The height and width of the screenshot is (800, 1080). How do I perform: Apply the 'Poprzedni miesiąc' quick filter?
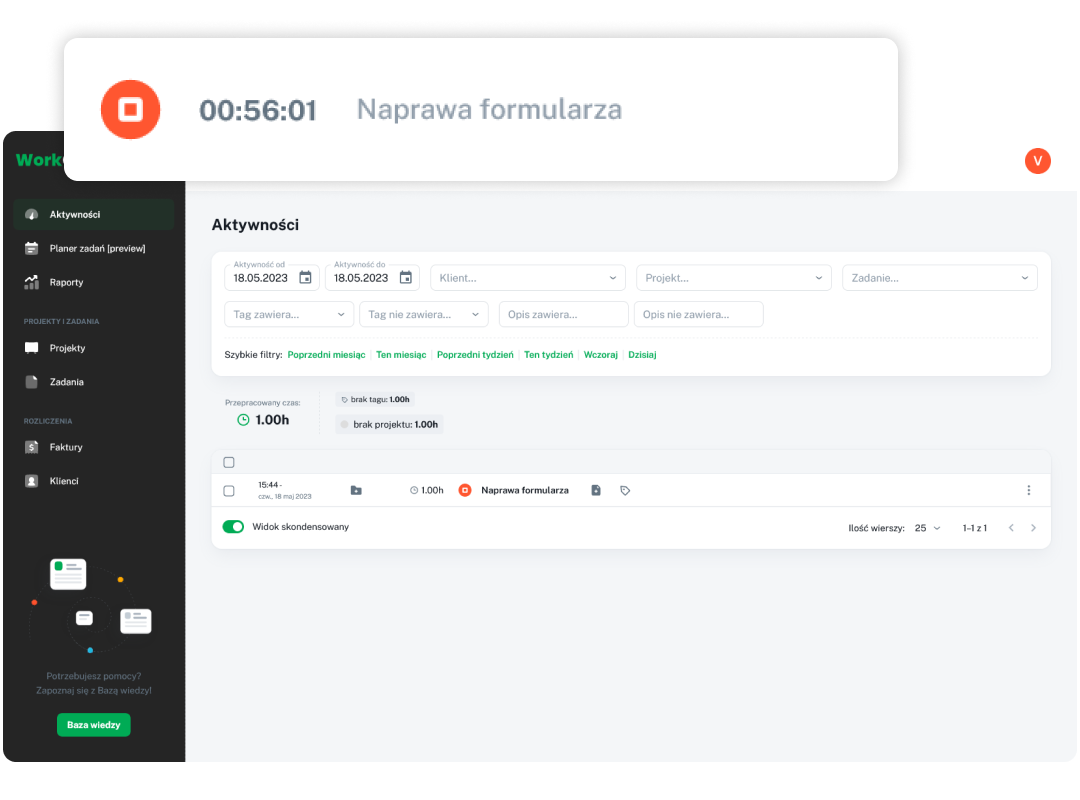[x=326, y=355]
